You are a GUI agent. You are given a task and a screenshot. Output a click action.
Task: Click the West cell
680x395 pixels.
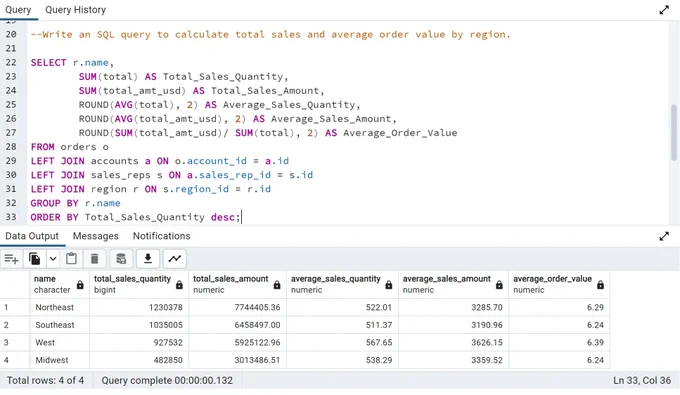point(59,343)
